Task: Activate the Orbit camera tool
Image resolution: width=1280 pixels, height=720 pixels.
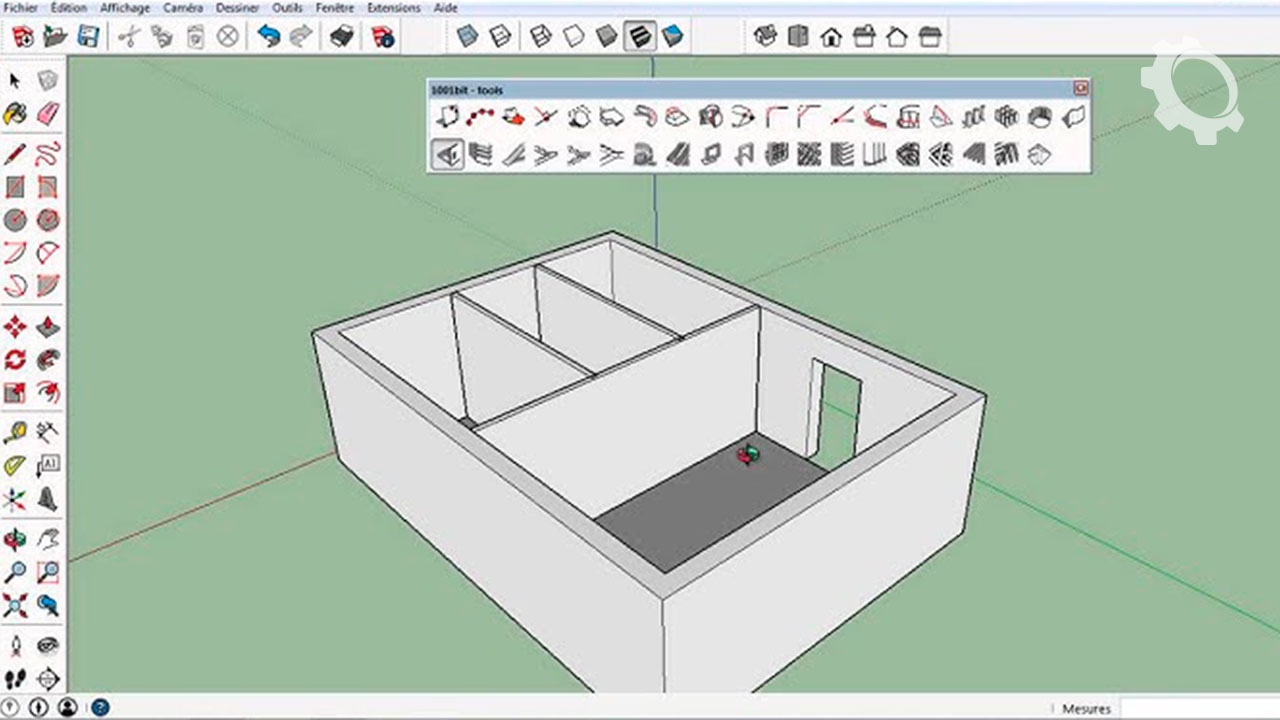Action: 15,540
